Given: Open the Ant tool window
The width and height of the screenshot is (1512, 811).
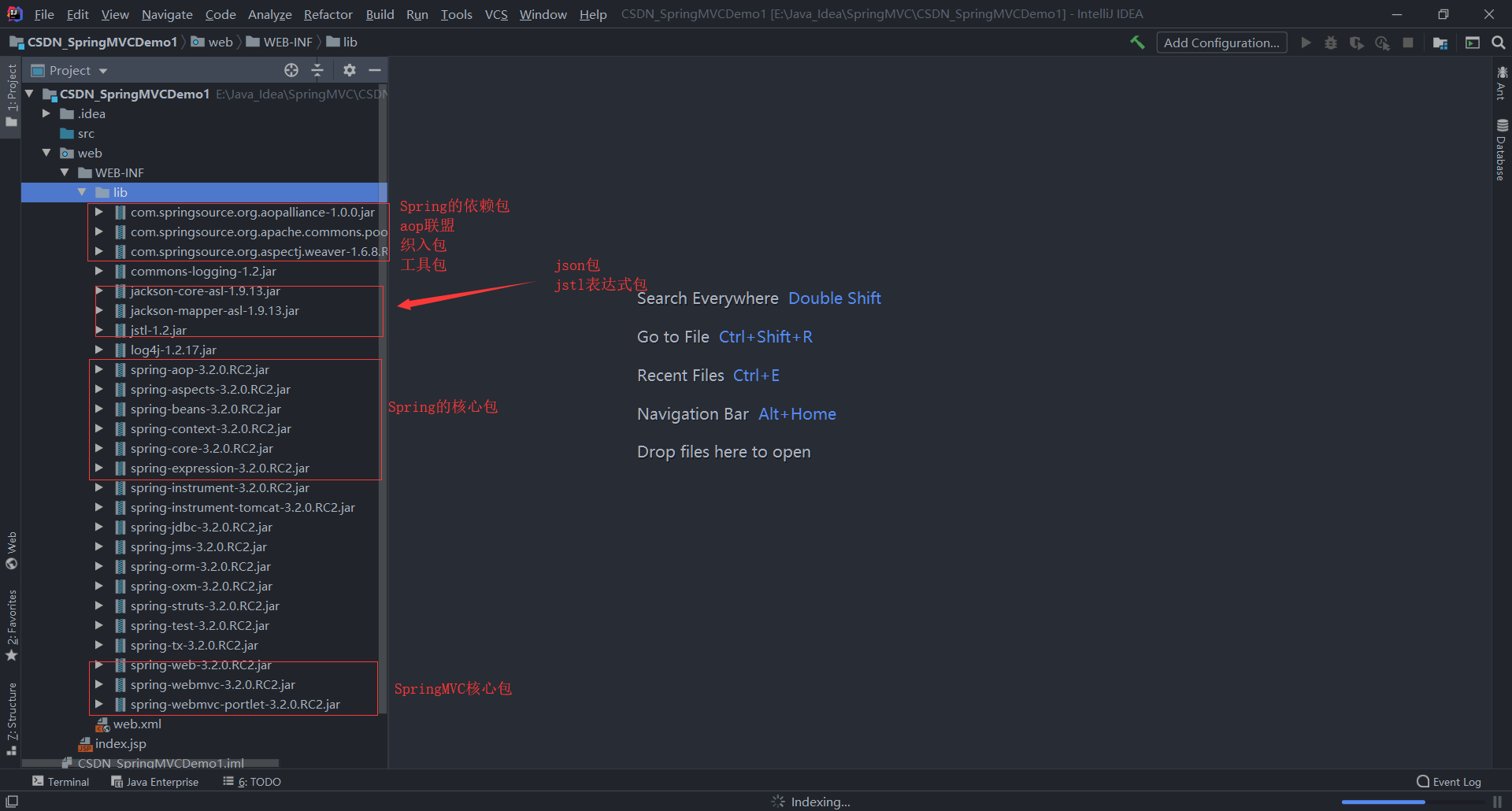Looking at the screenshot, I should (x=1501, y=83).
